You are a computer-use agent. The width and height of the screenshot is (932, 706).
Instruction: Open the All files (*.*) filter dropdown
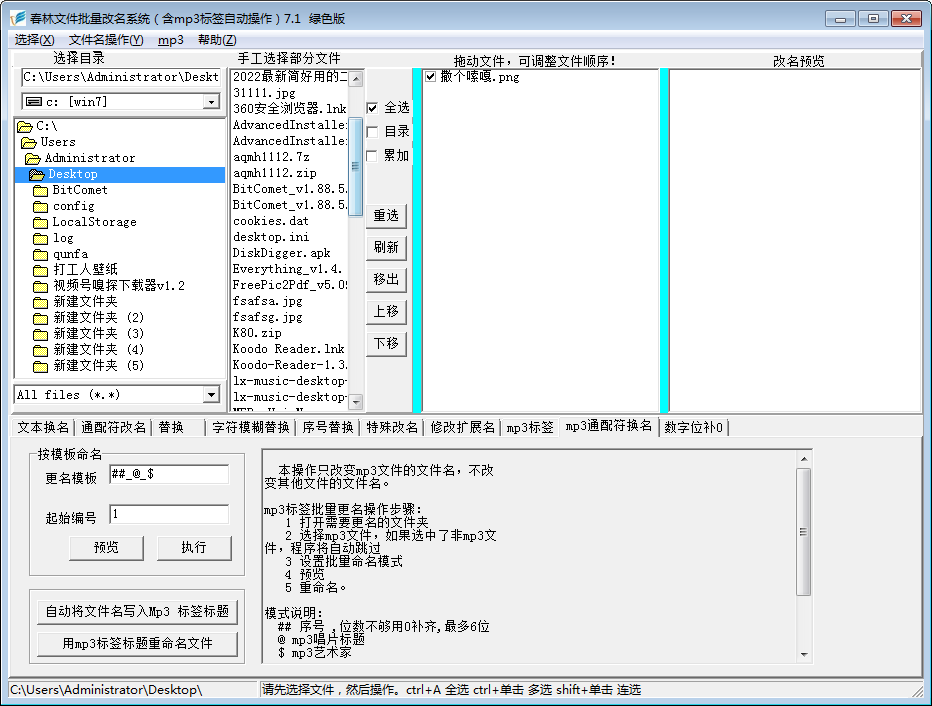click(x=210, y=395)
